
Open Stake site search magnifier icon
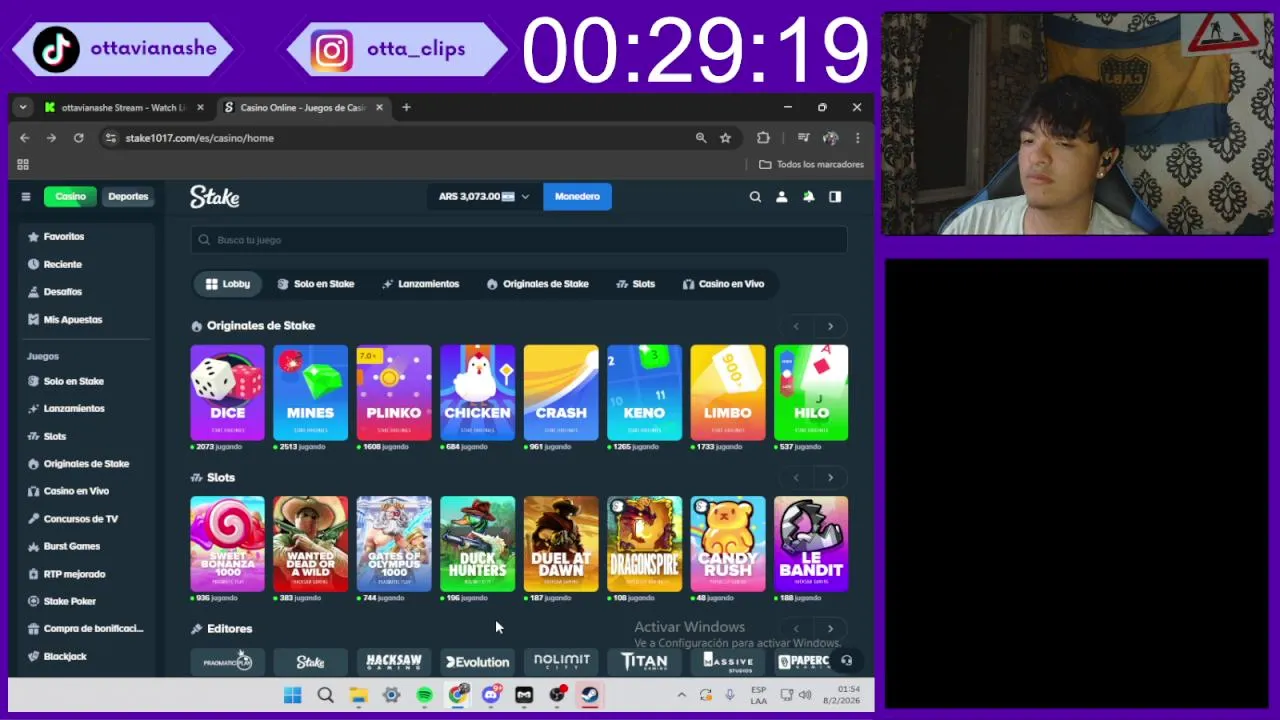pos(755,197)
